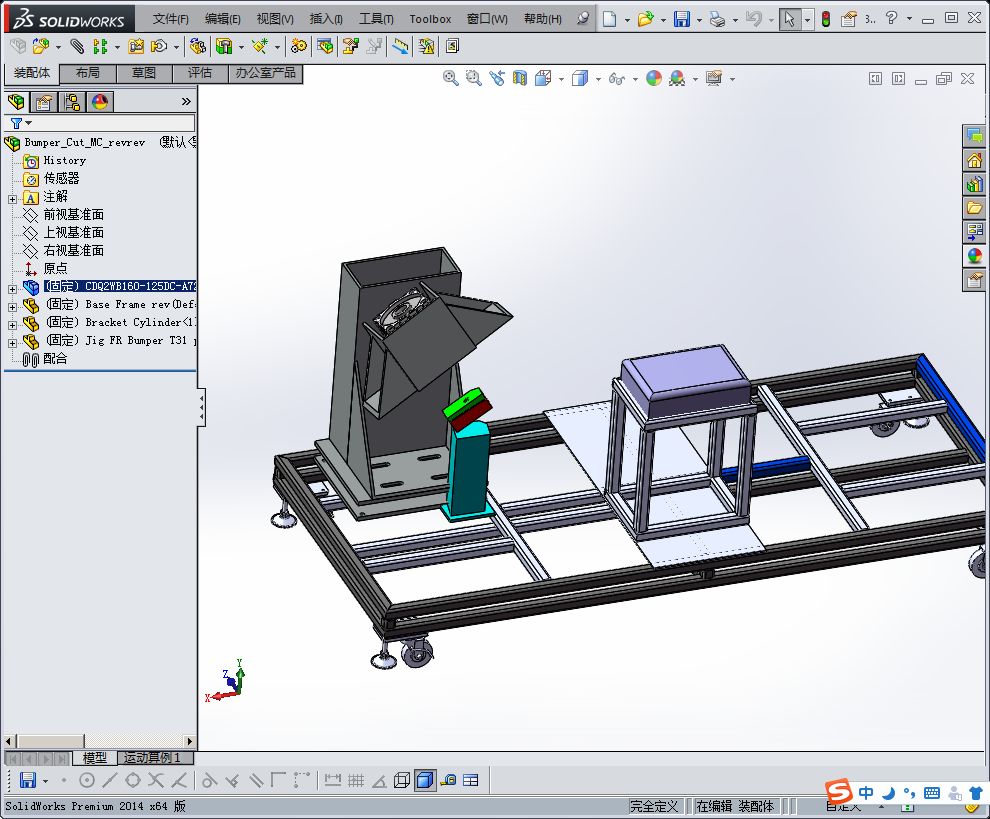
Task: Toggle the Select arrow tool
Action: click(x=790, y=19)
